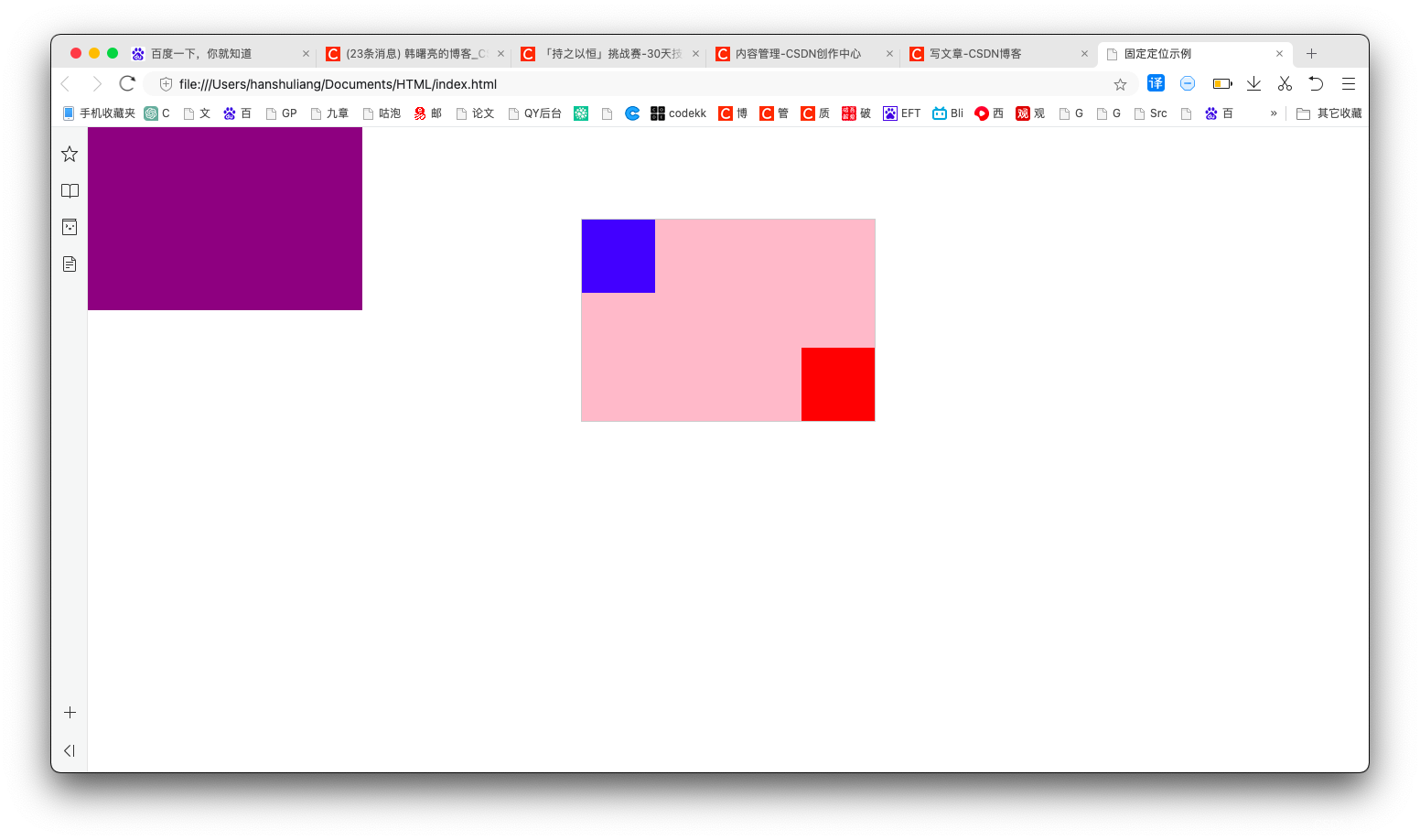Collapse the sidebar with bottom-left arrow
This screenshot has height=840, width=1420.
click(x=69, y=750)
